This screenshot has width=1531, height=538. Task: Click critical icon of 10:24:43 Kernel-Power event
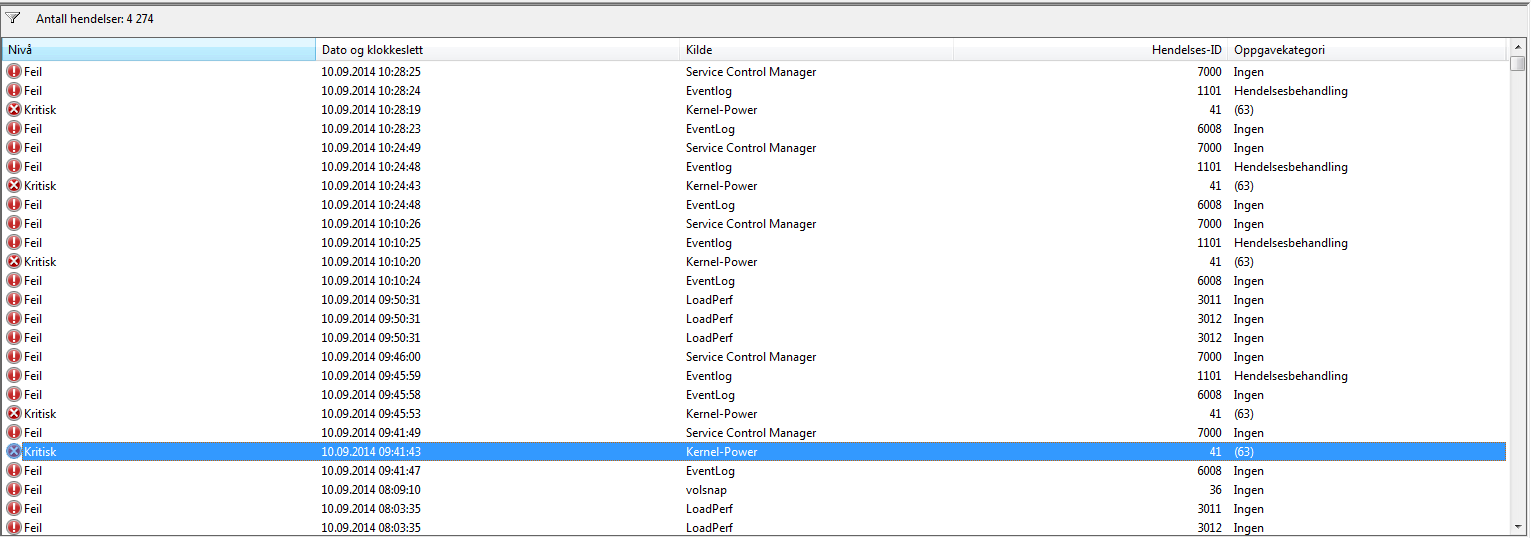[x=14, y=186]
